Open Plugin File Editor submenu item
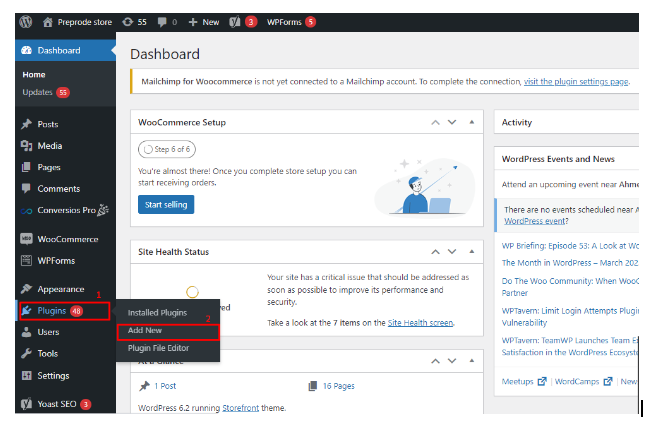Image resolution: width=668 pixels, height=424 pixels. pyautogui.click(x=158, y=348)
